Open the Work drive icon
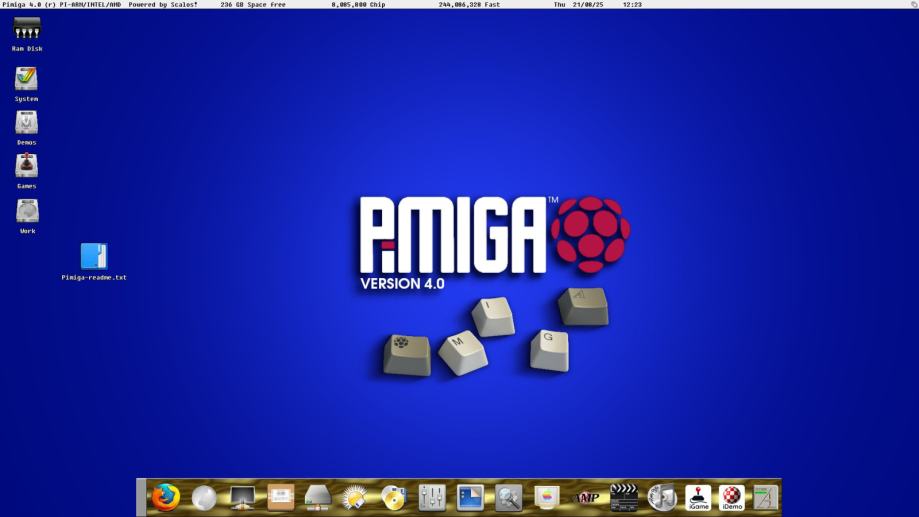 27,211
